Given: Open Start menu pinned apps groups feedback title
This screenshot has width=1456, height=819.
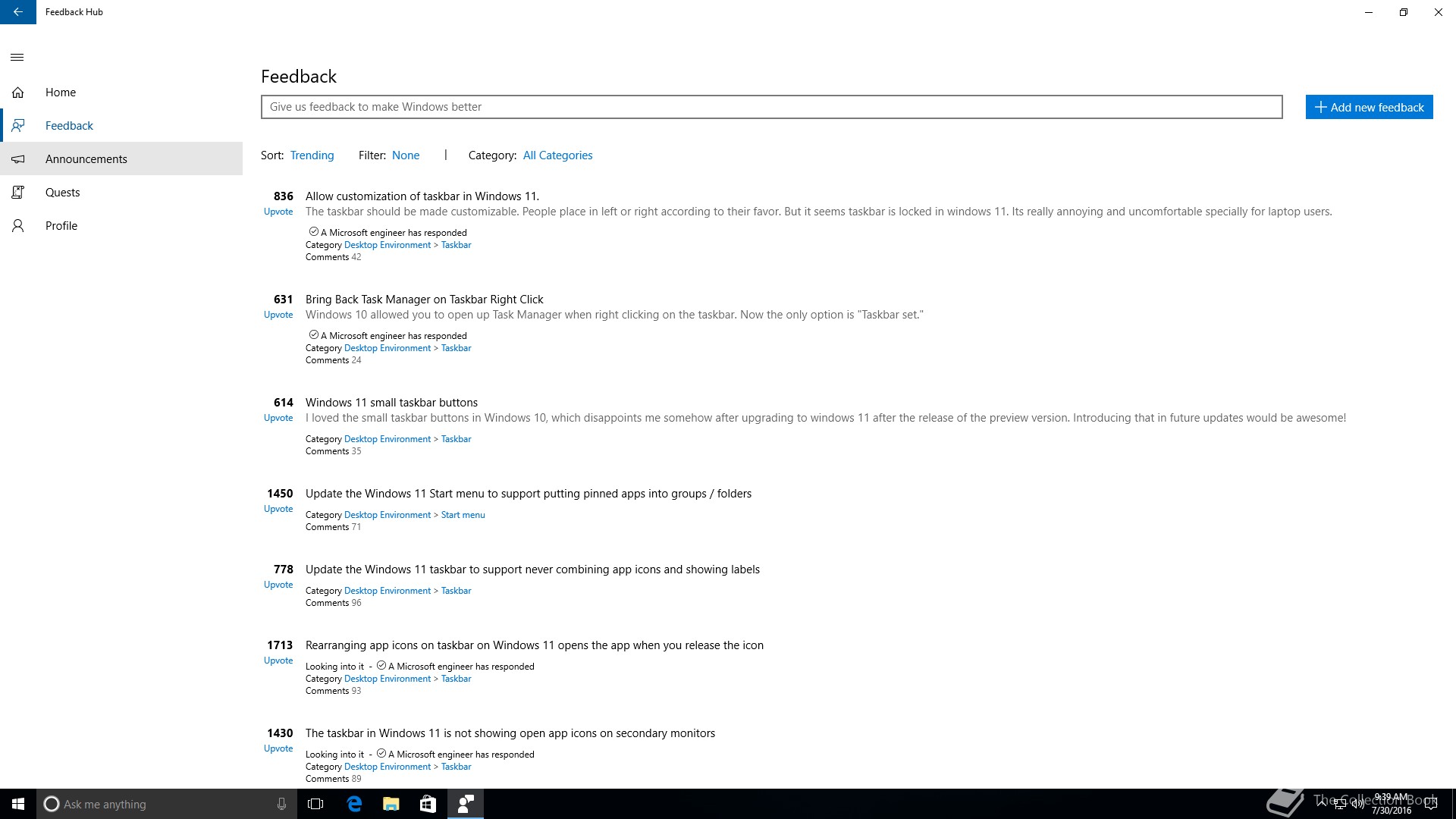Looking at the screenshot, I should click(529, 494).
